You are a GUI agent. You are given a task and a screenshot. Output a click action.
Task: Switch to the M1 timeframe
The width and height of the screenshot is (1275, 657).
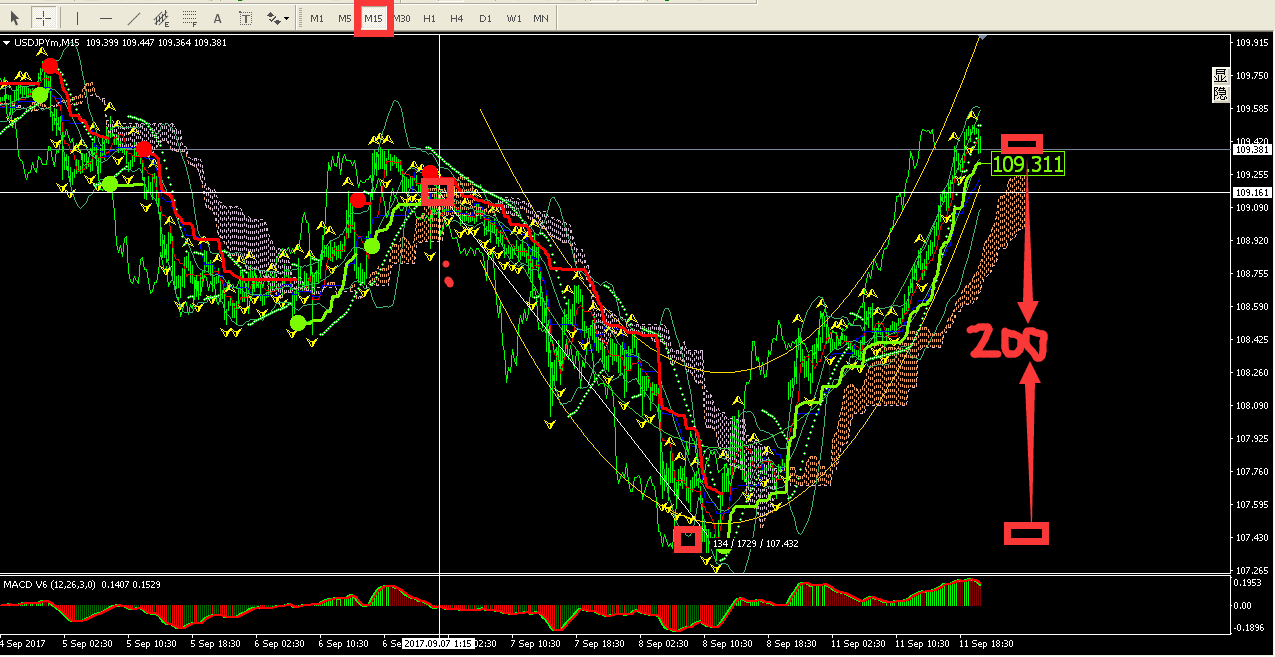tap(316, 18)
